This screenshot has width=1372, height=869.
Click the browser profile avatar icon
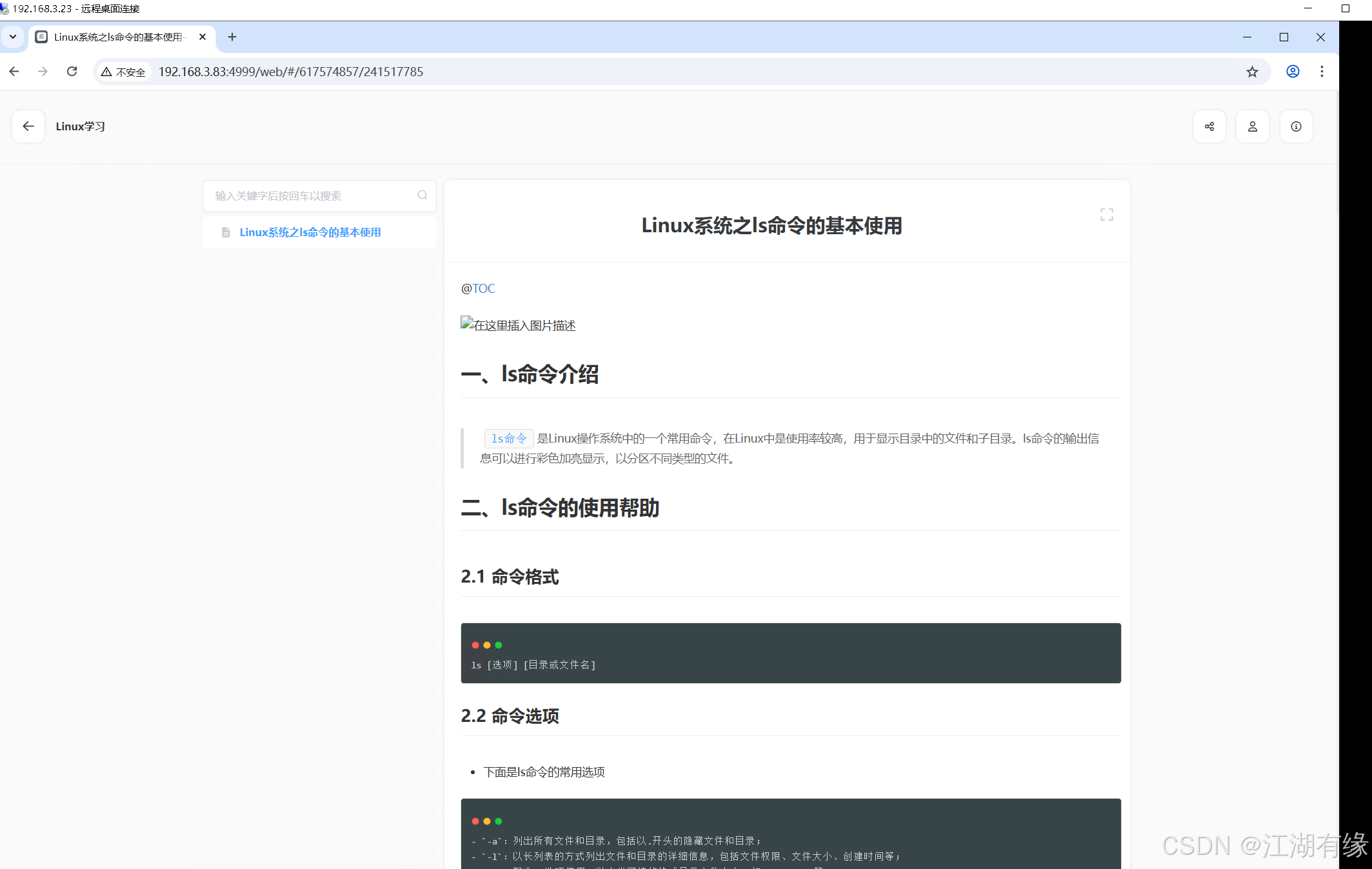point(1292,72)
